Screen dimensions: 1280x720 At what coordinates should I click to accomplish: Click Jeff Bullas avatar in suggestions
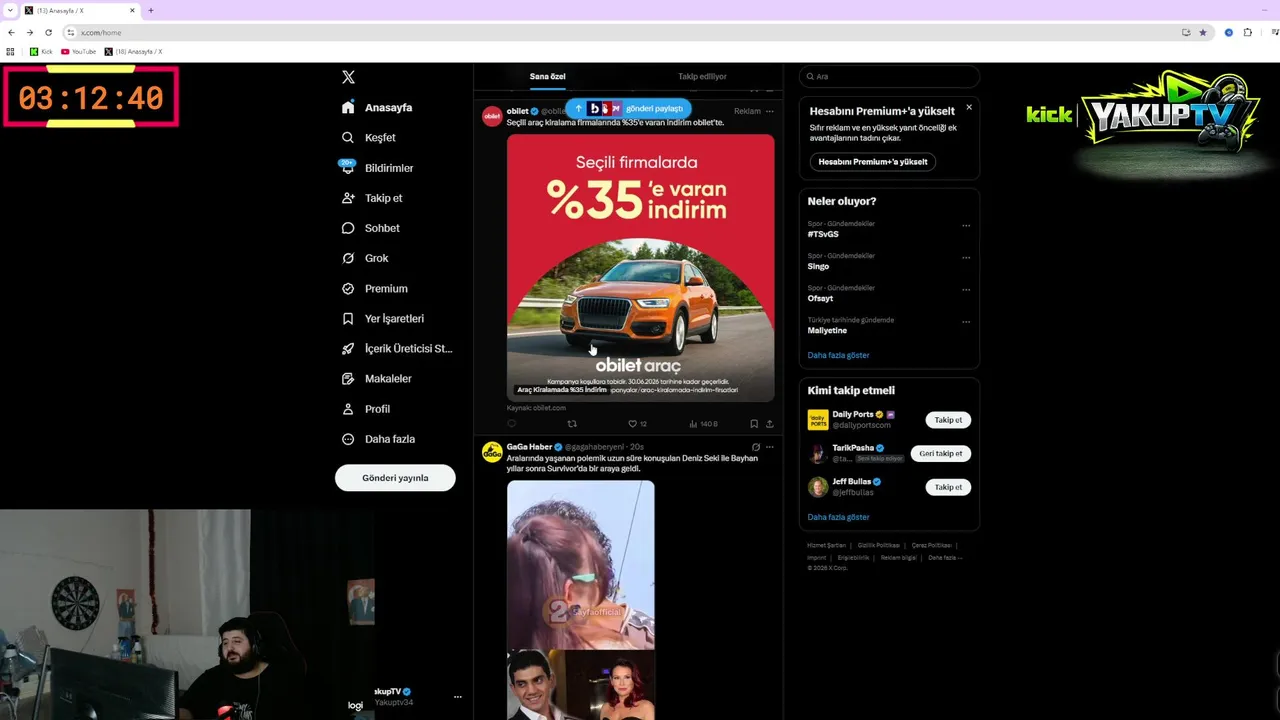(x=818, y=487)
